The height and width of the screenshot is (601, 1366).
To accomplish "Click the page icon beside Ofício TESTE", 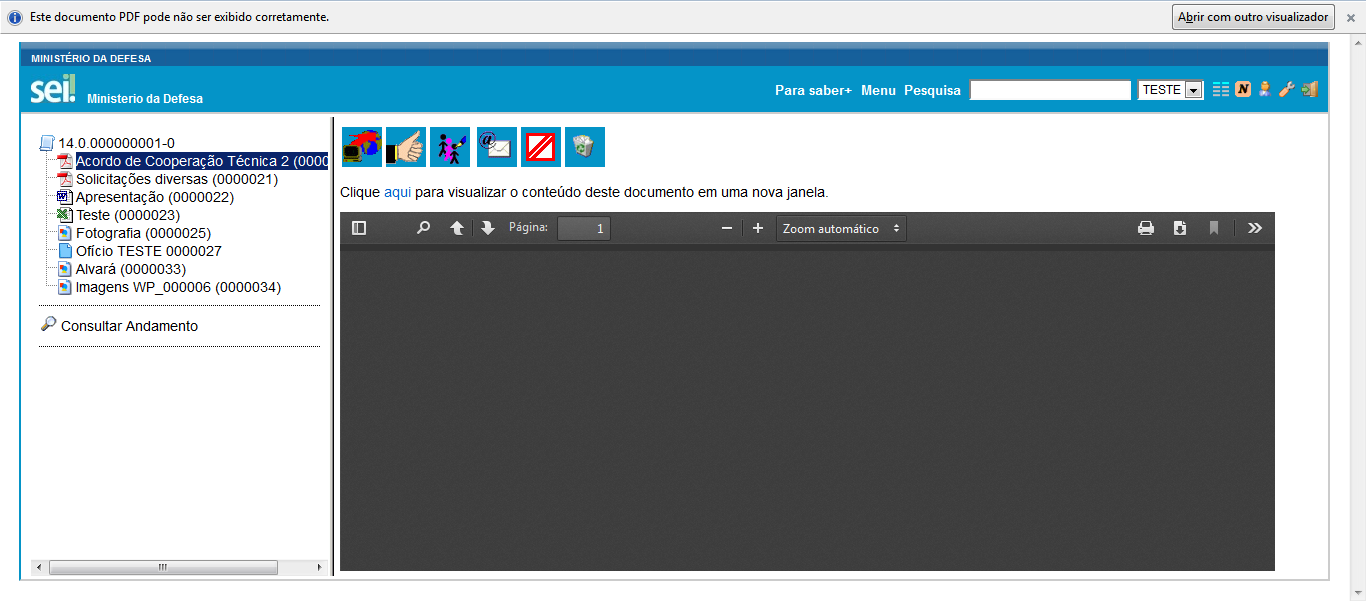I will [65, 251].
